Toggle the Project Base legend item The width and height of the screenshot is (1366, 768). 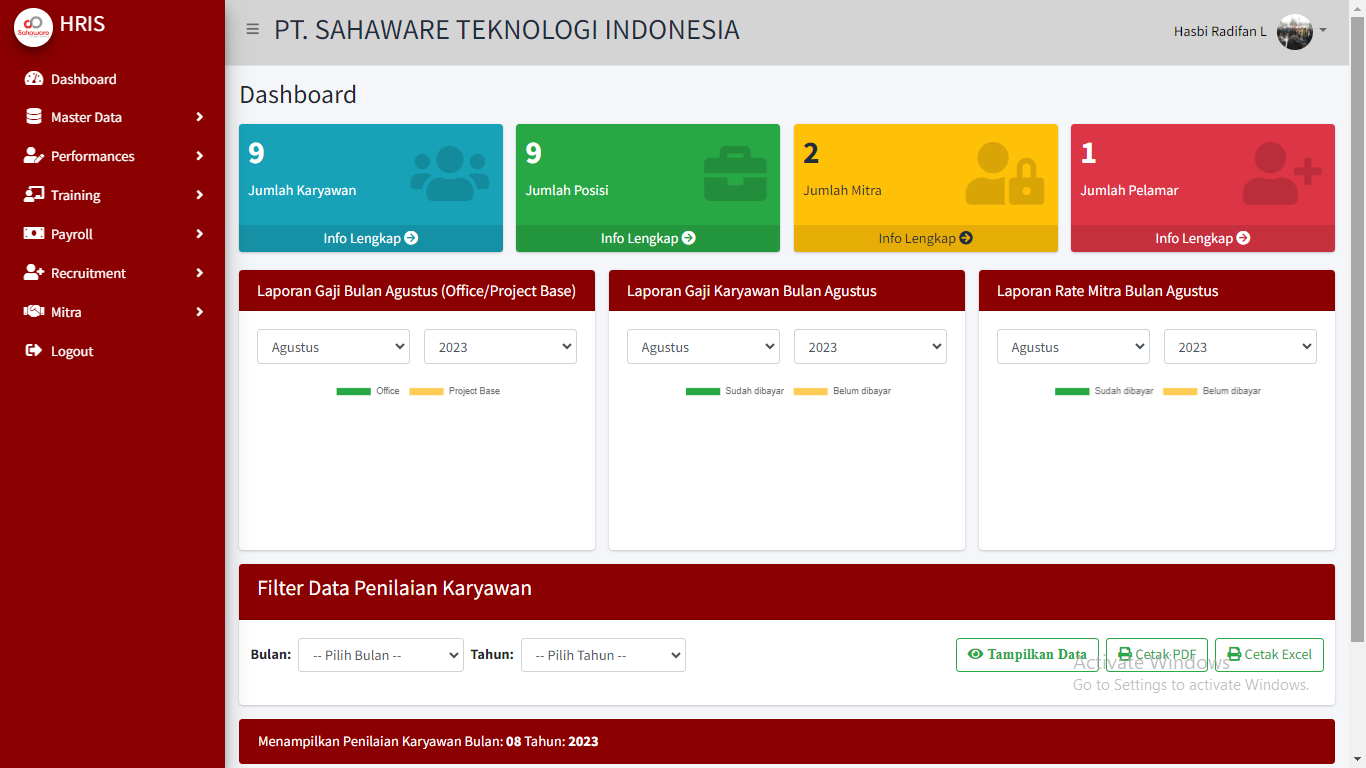[454, 391]
